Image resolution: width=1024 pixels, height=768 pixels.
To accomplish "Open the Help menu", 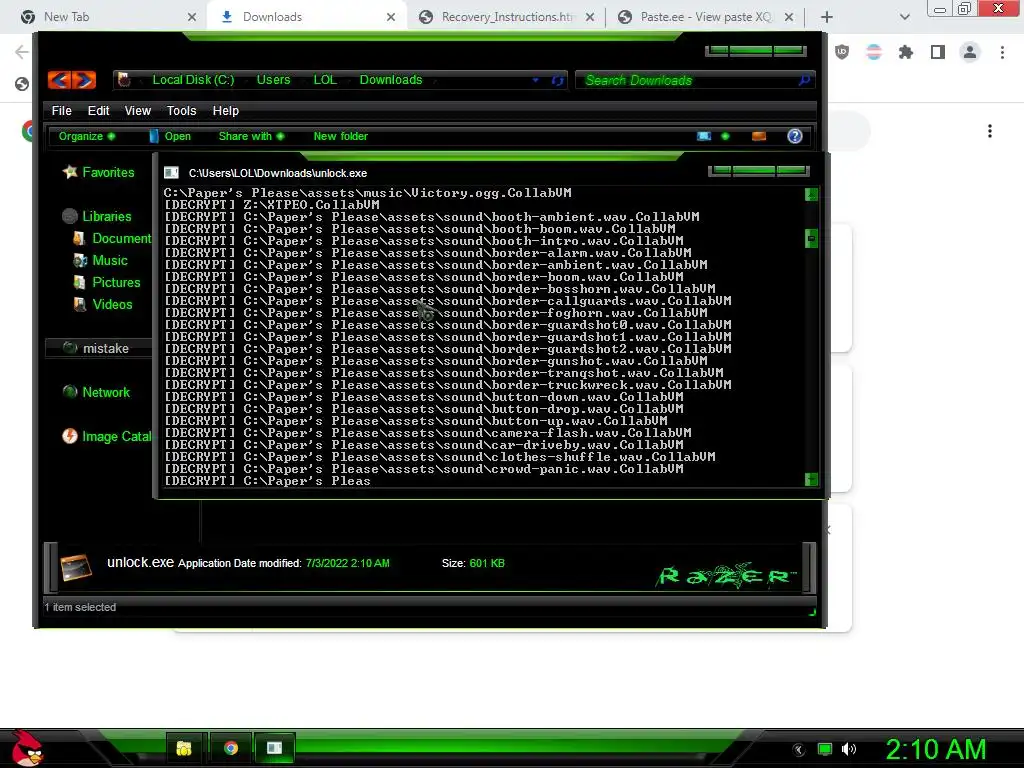I will tap(225, 110).
